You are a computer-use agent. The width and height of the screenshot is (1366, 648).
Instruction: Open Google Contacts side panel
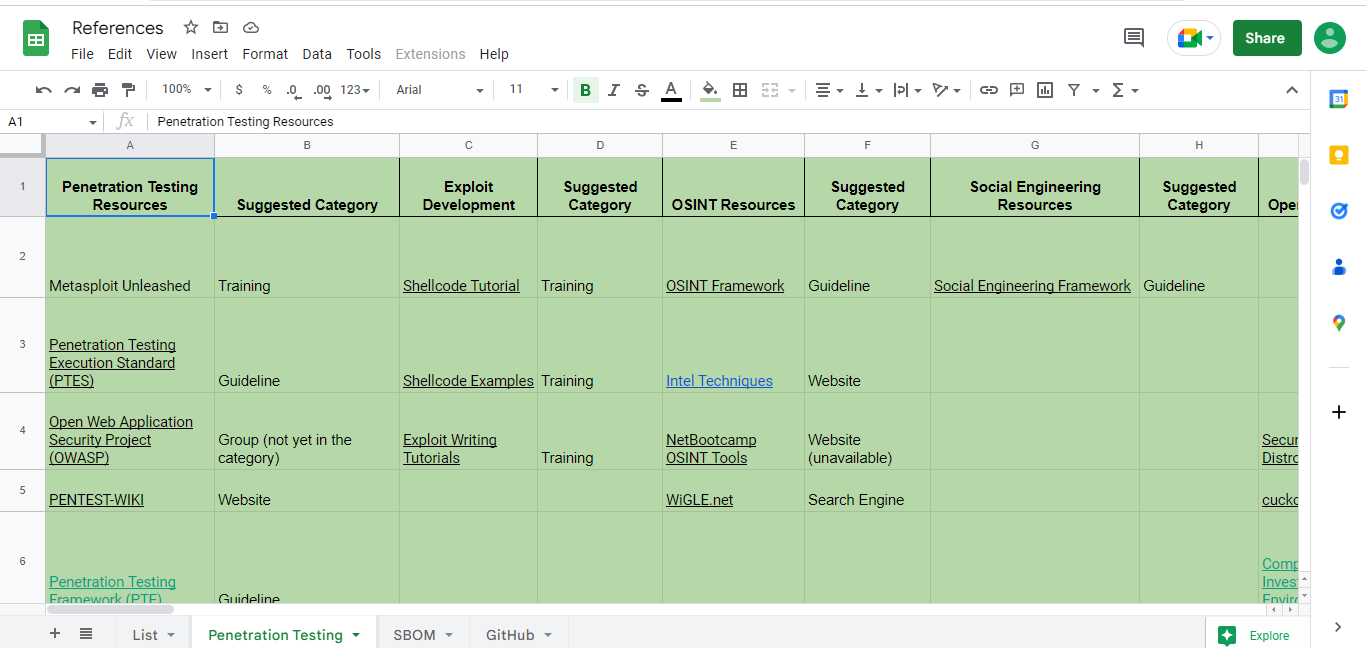(x=1339, y=267)
